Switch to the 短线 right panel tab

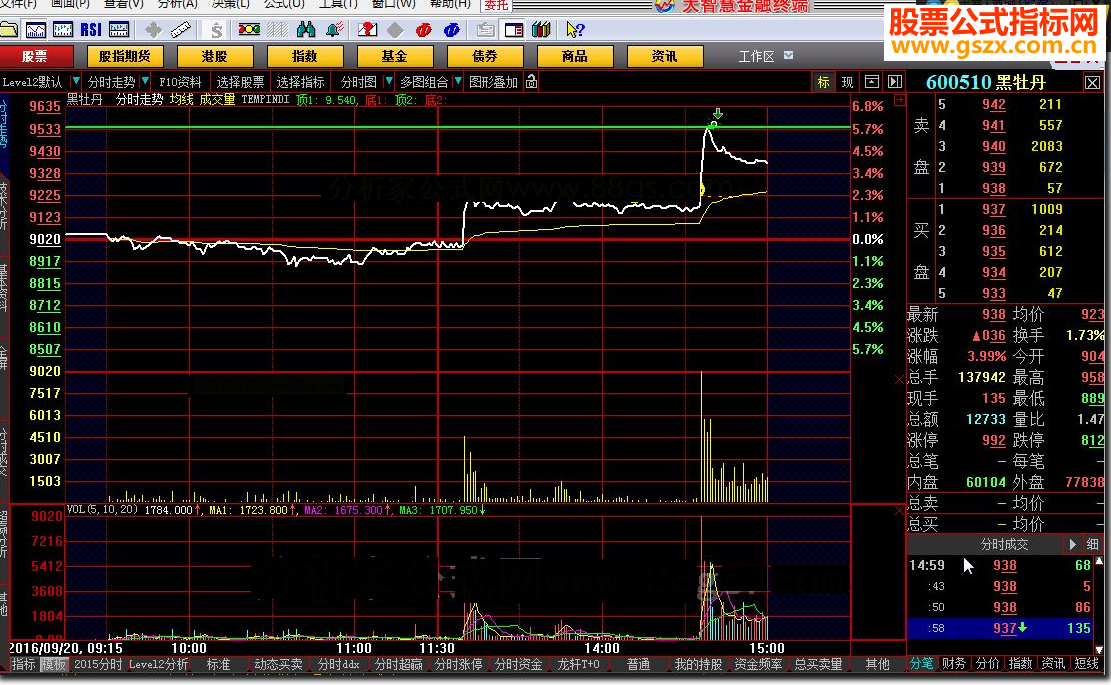(1086, 664)
